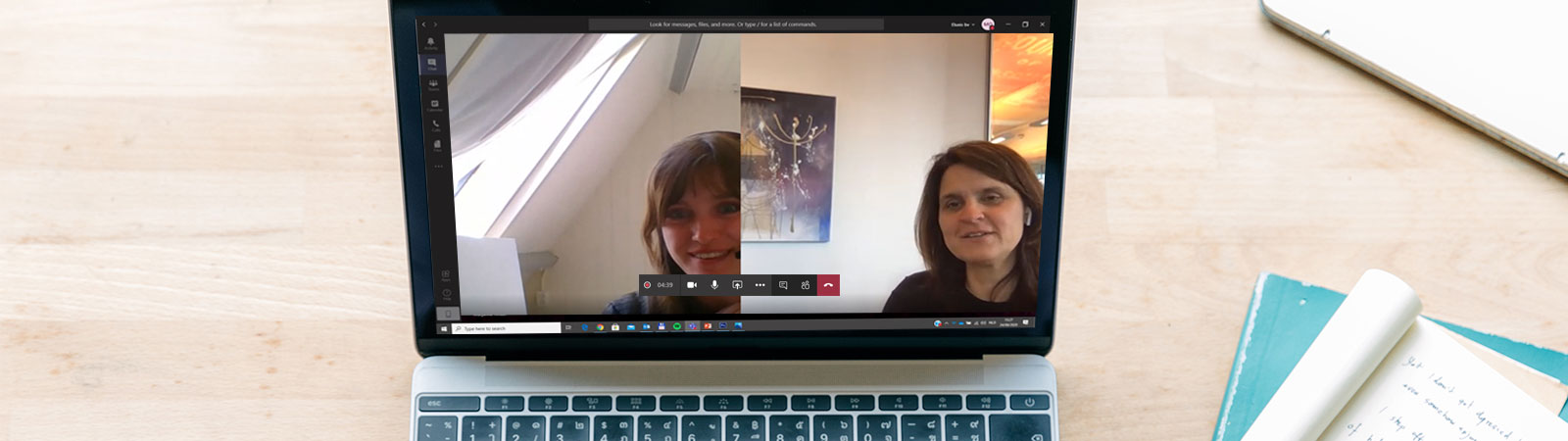The height and width of the screenshot is (441, 1568).
Task: Open Calls in the Teams sidebar
Action: tap(435, 125)
